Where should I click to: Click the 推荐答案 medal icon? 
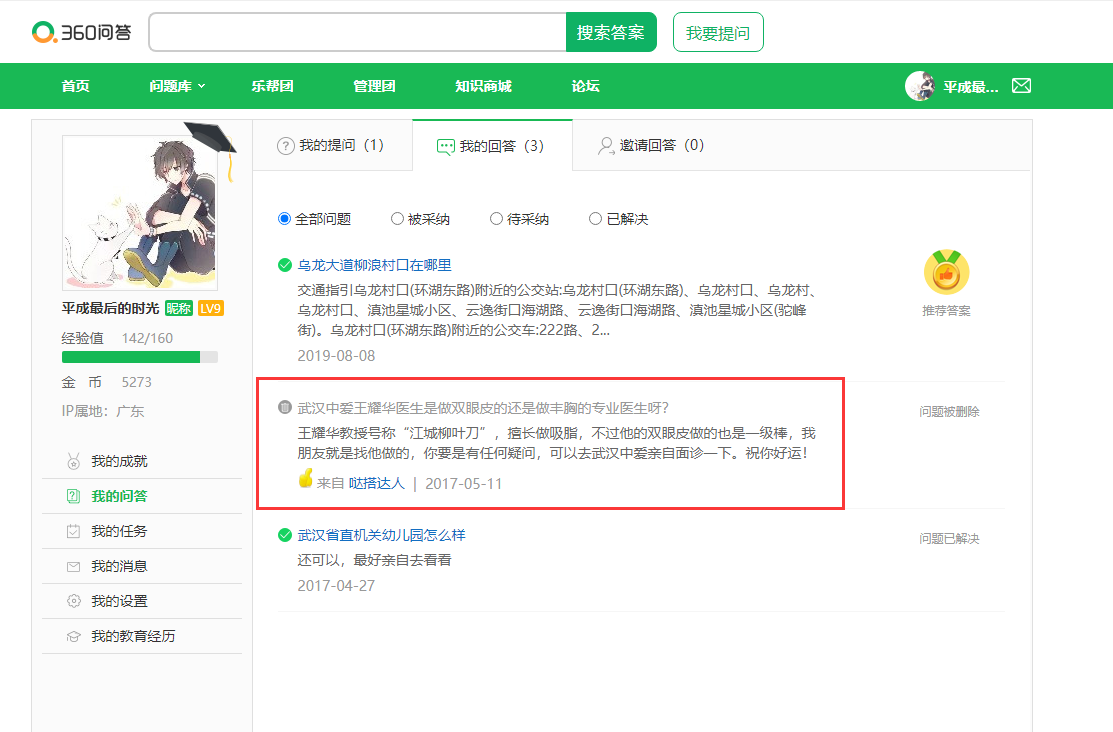946,272
